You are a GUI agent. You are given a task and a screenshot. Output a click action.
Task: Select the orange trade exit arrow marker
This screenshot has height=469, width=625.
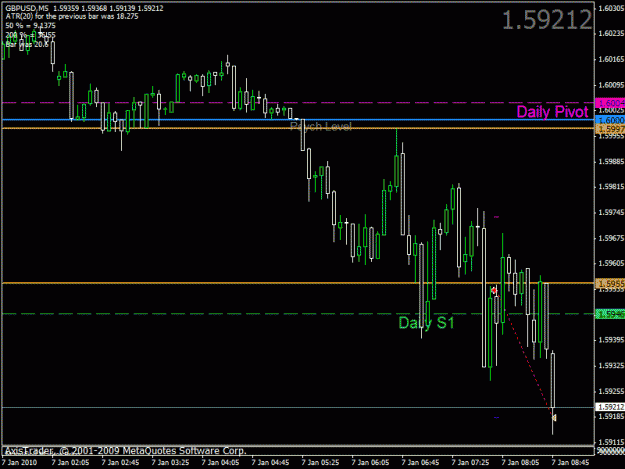coord(554,418)
